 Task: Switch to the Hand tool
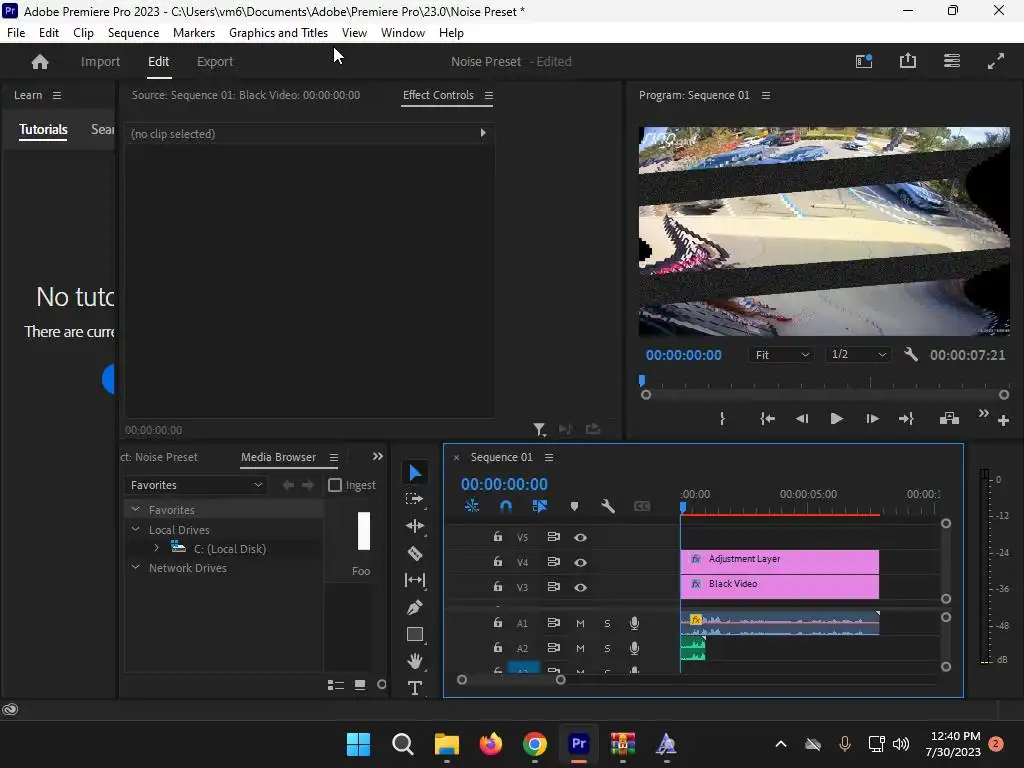[415, 661]
